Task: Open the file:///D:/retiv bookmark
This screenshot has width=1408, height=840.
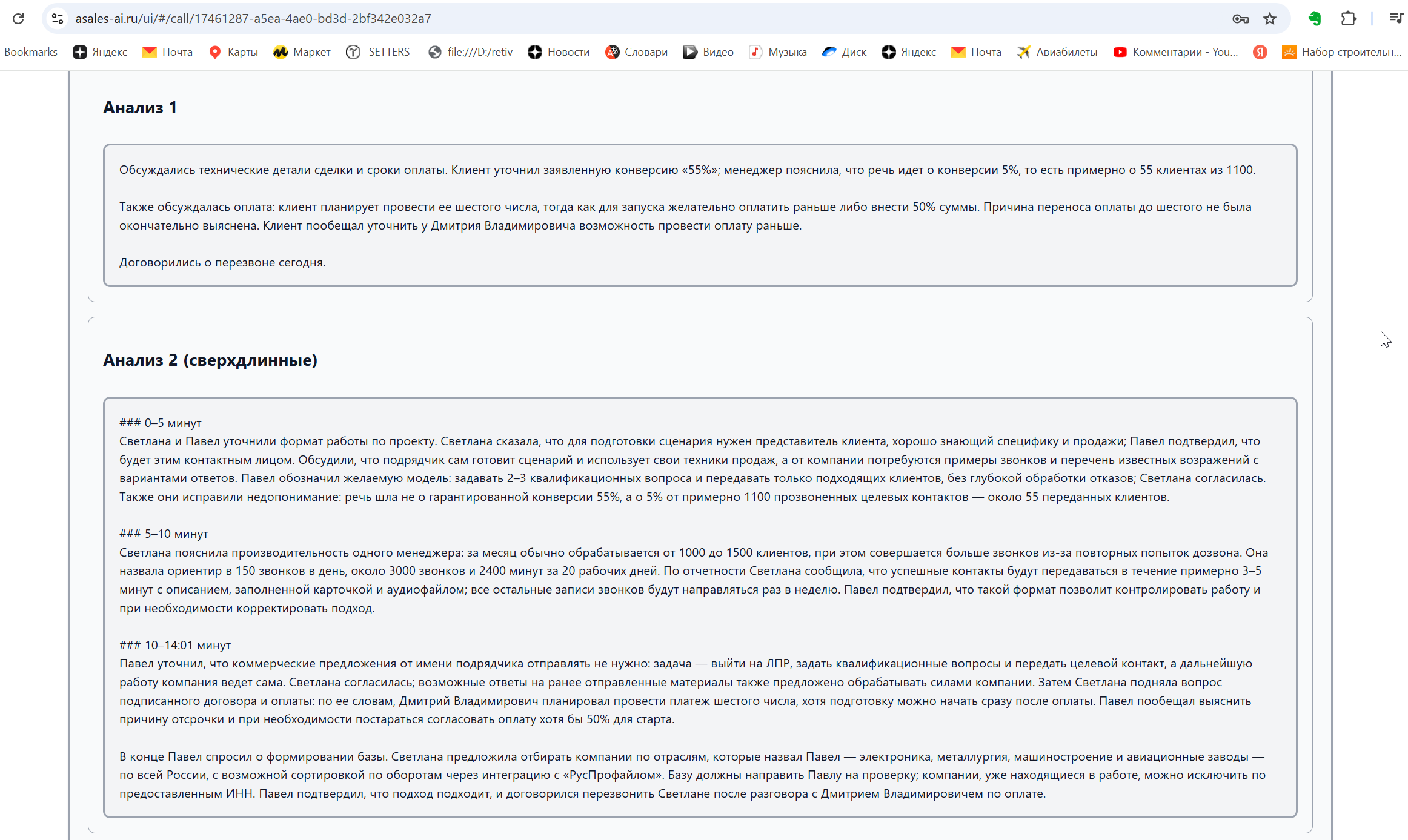Action: pyautogui.click(x=470, y=52)
